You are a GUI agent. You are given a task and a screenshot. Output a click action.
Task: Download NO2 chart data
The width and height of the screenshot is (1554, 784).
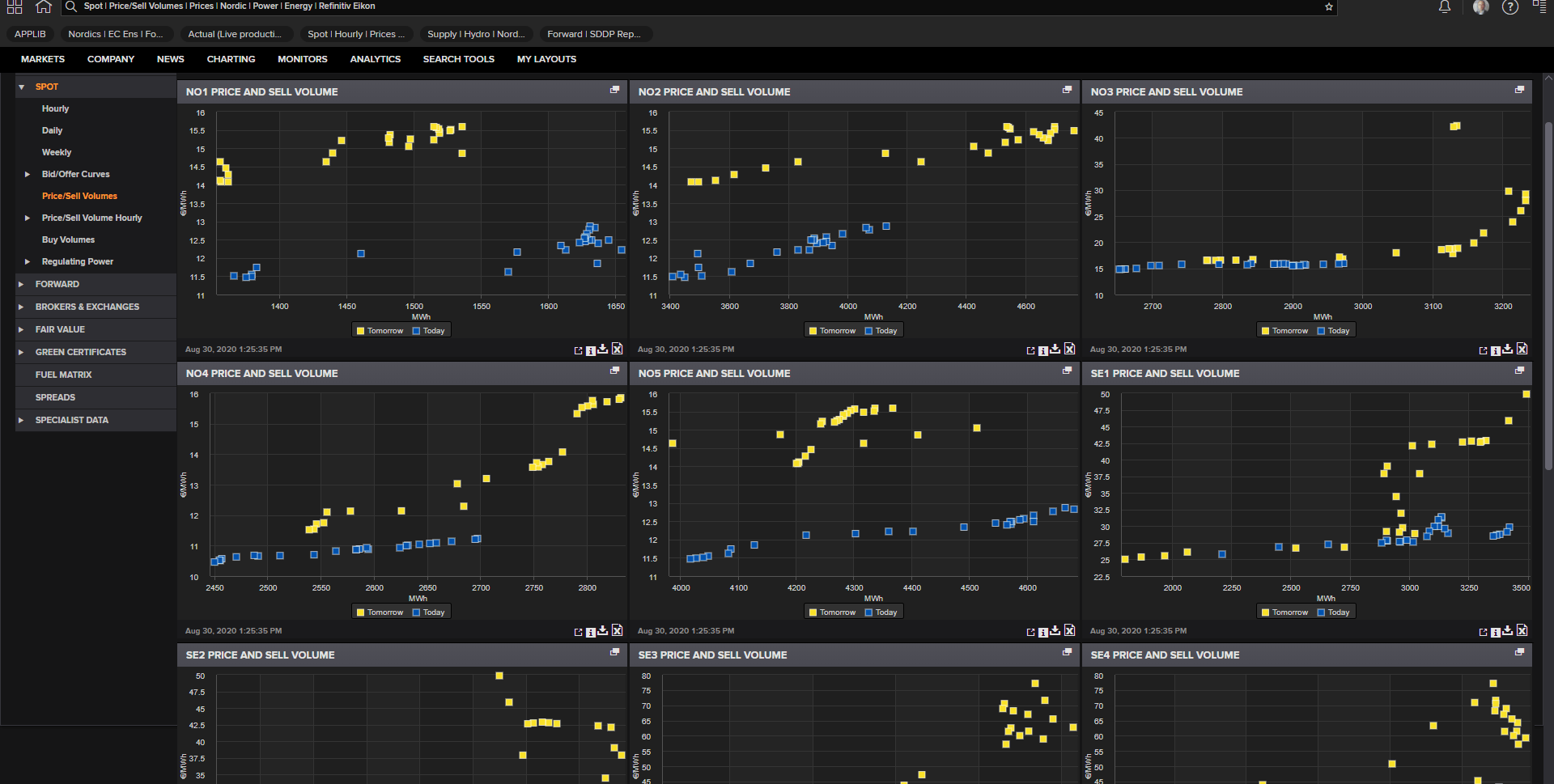pos(1055,349)
